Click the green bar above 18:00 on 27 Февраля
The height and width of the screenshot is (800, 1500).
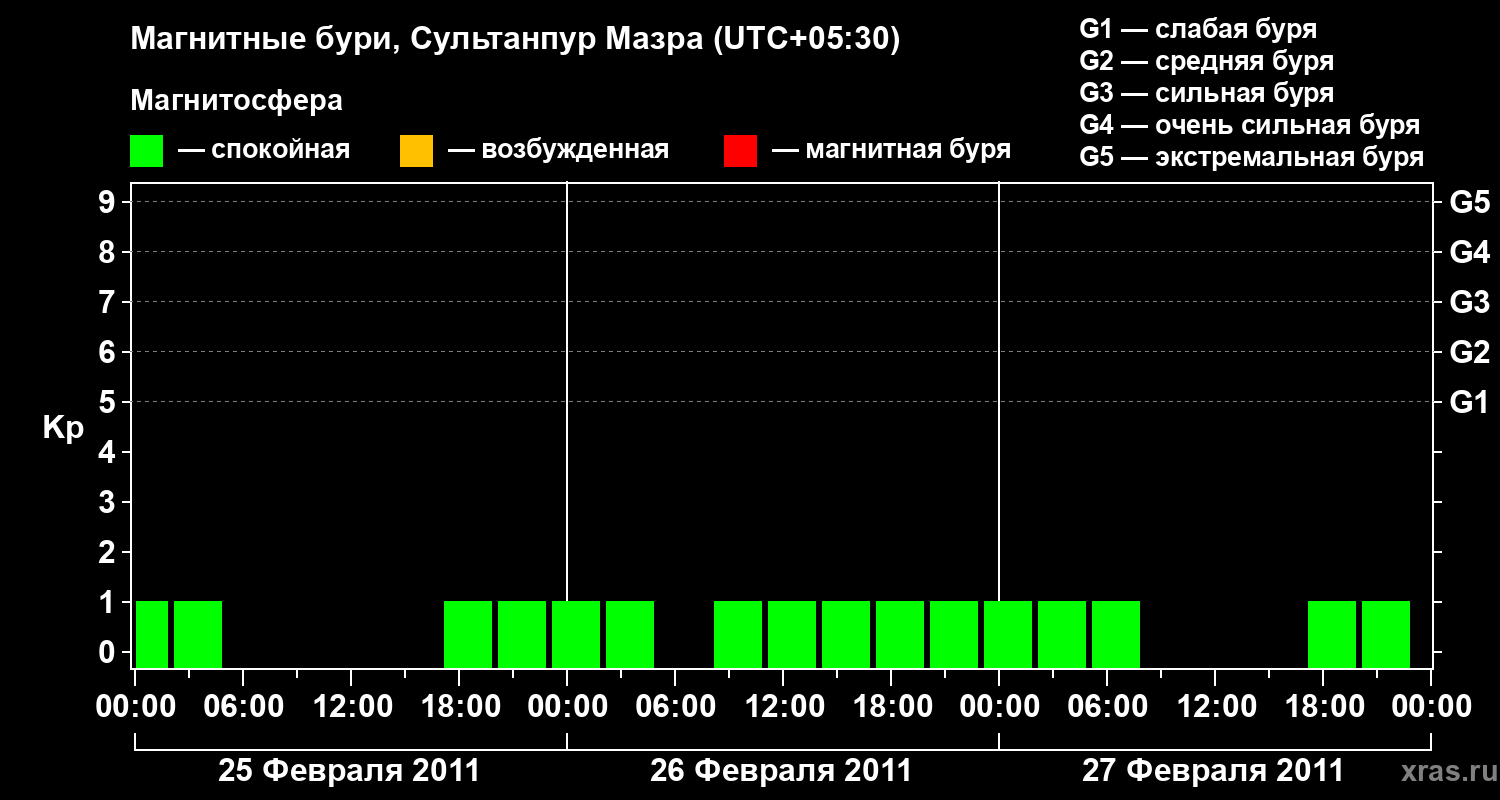[1332, 634]
